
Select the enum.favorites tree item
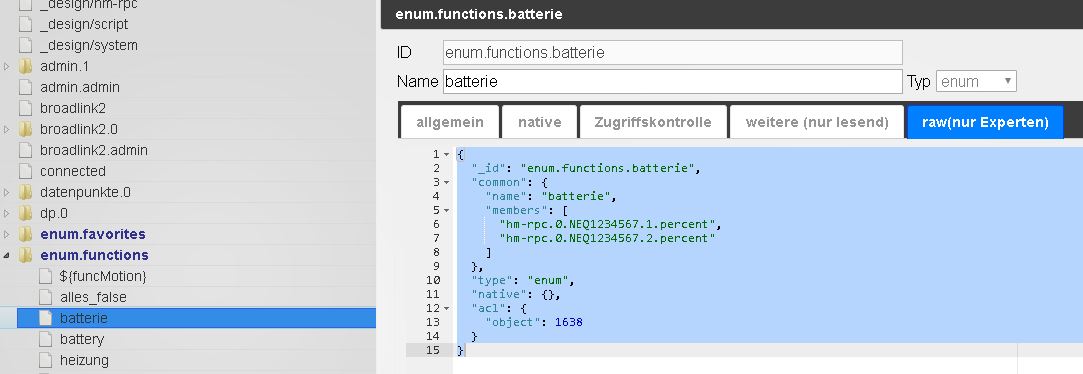pyautogui.click(x=93, y=234)
